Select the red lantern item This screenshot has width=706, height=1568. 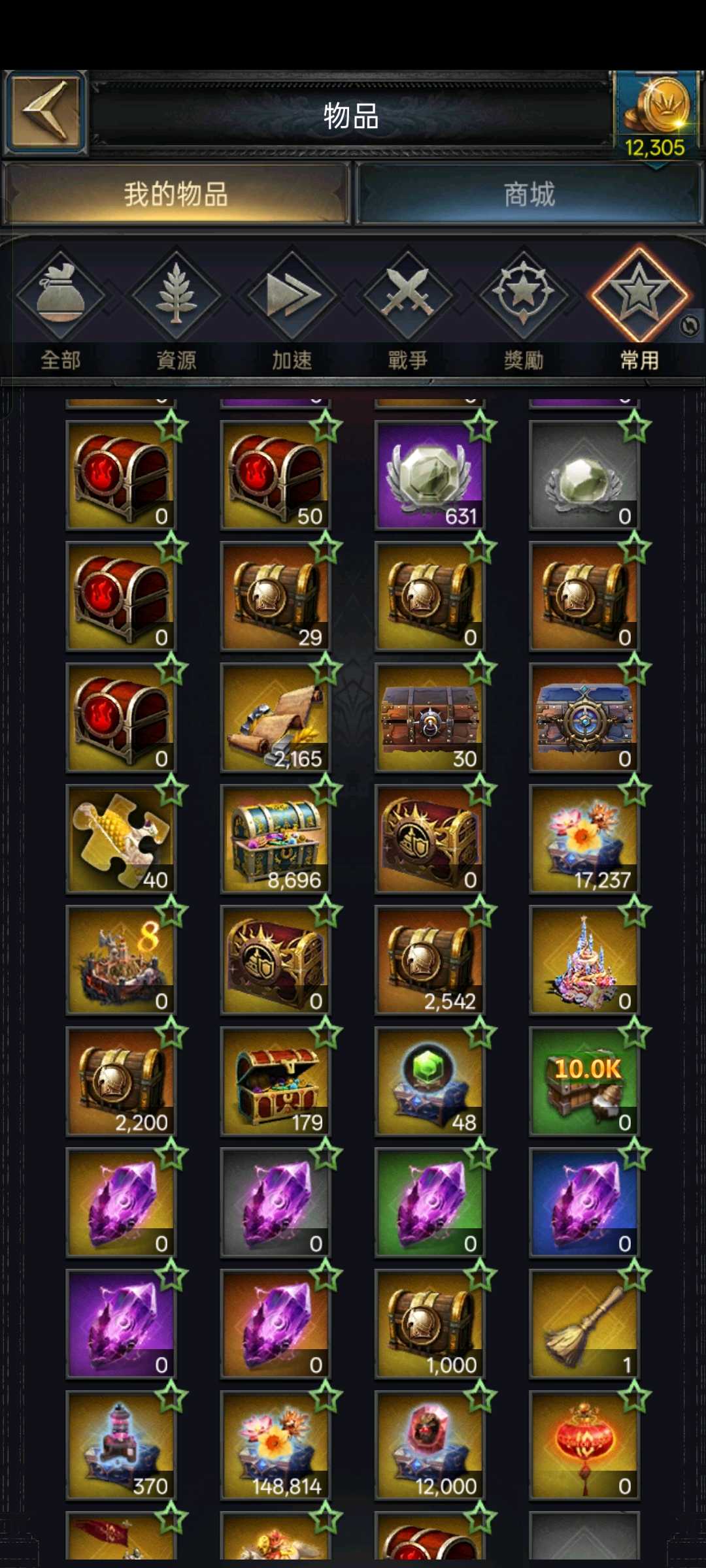point(584,1445)
